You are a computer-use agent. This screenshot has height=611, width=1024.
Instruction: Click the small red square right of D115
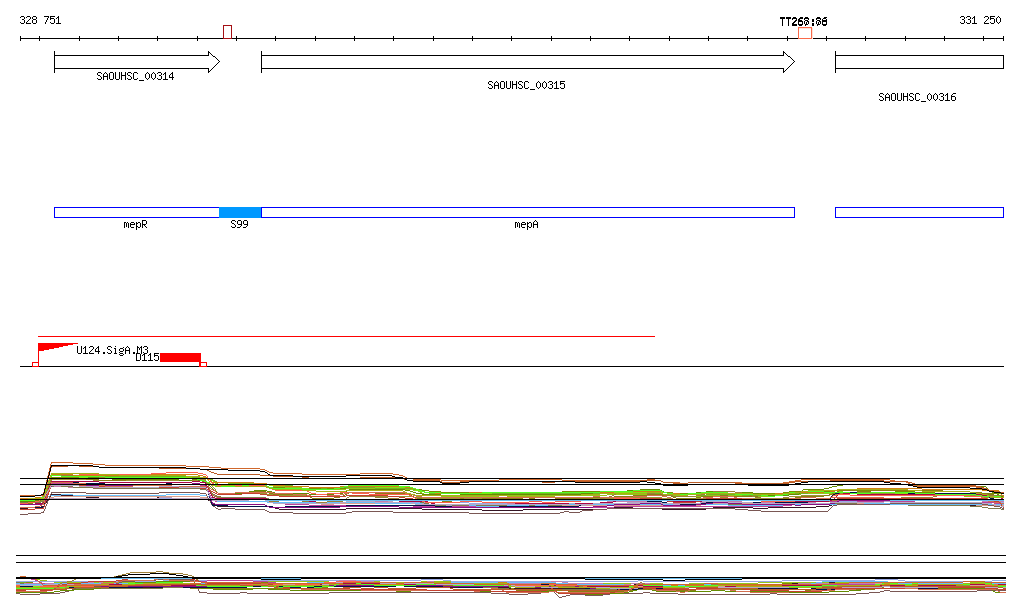(x=204, y=364)
